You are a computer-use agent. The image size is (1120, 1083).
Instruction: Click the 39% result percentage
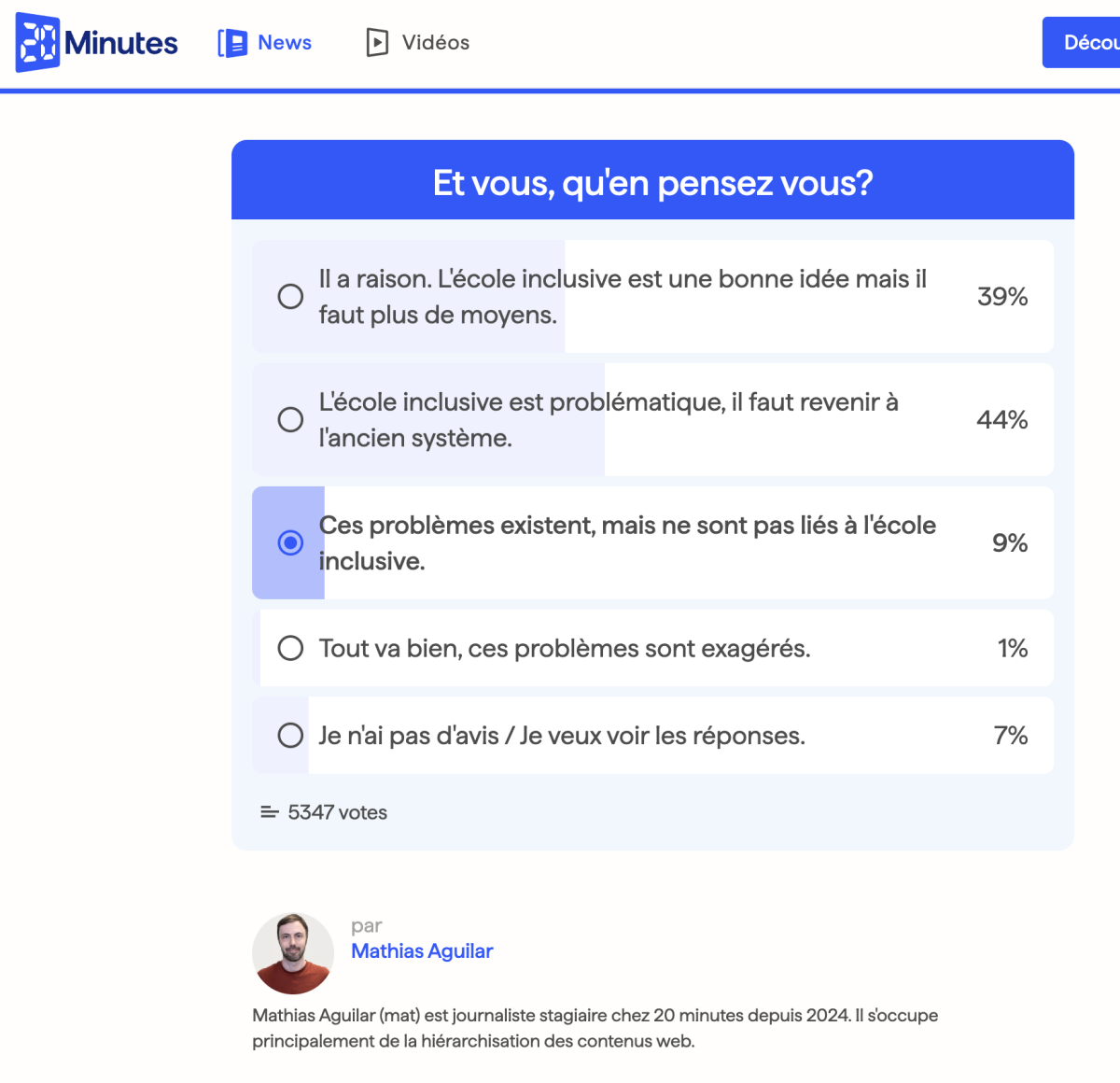(1001, 296)
